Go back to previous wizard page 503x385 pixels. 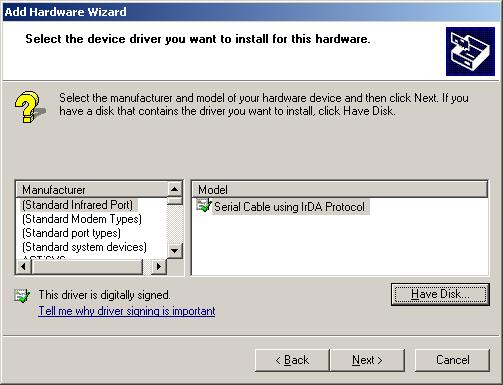[x=292, y=360]
